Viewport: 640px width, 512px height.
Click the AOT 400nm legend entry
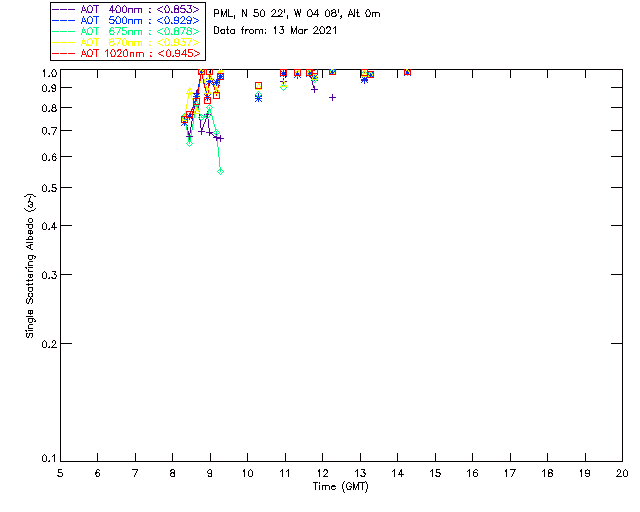click(x=127, y=9)
